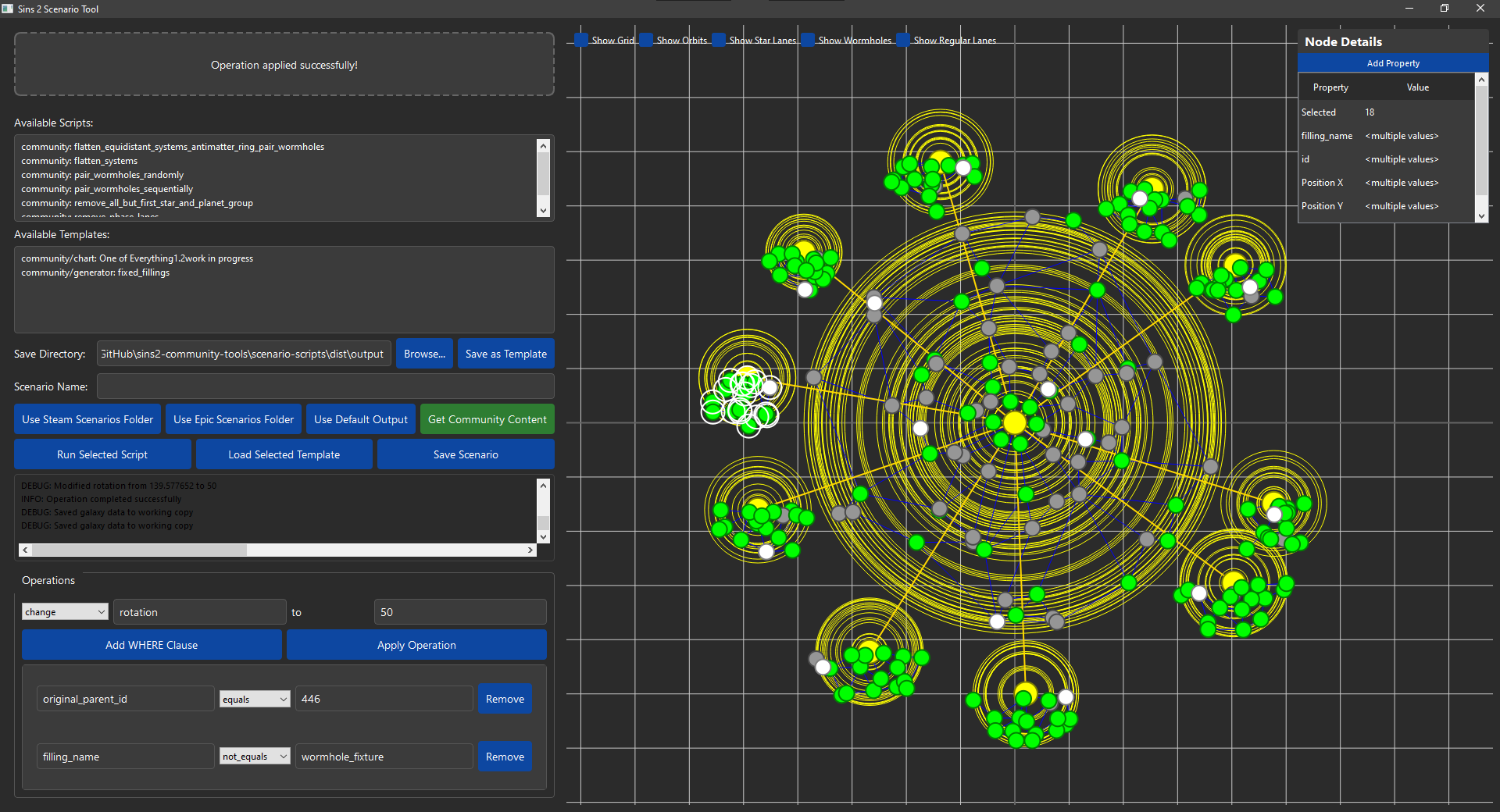The width and height of the screenshot is (1500, 812).
Task: Select the 'community/generator: fixed_fillings' template
Action: [x=95, y=272]
